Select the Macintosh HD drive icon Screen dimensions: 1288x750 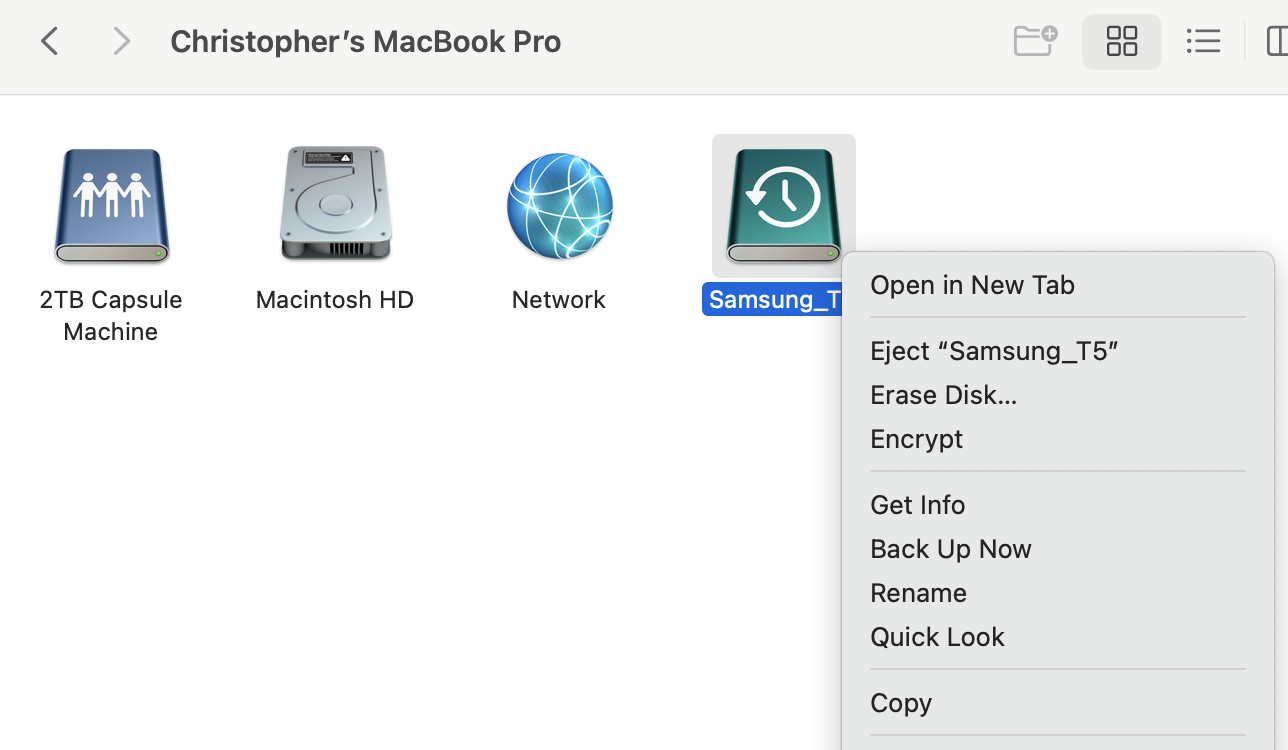click(335, 204)
